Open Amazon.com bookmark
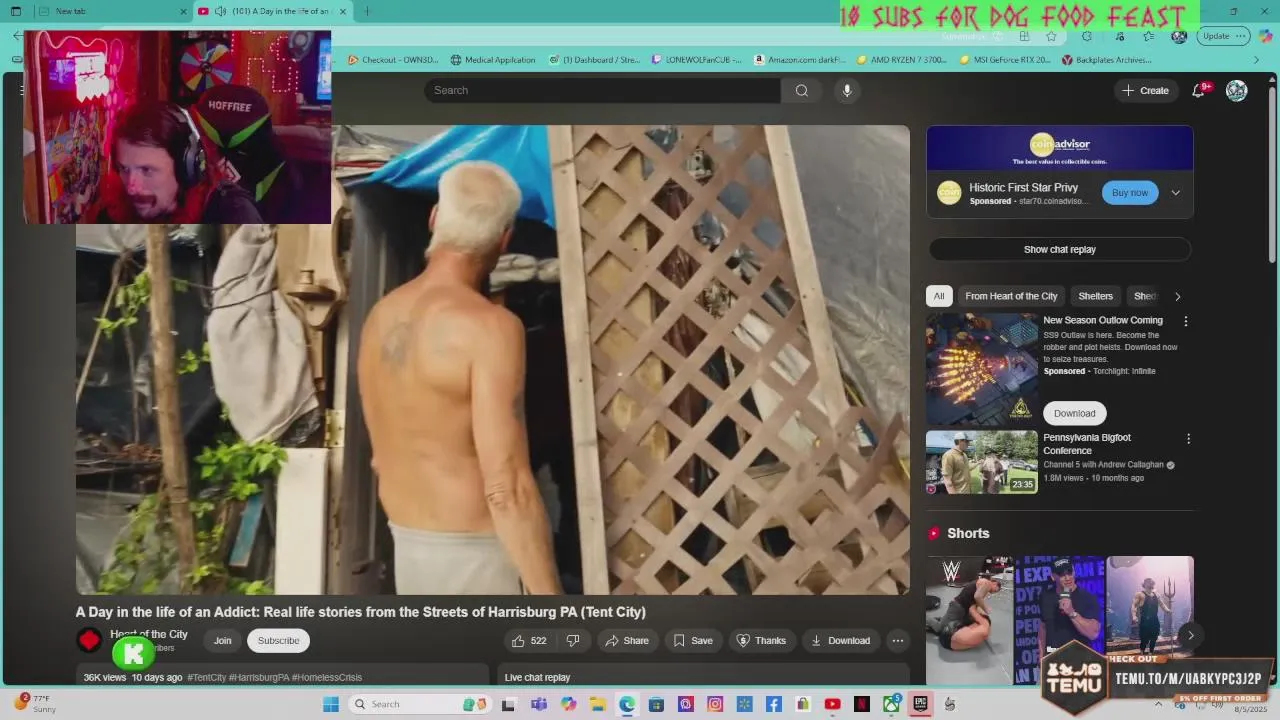Screen dimensions: 1280x720 point(800,60)
